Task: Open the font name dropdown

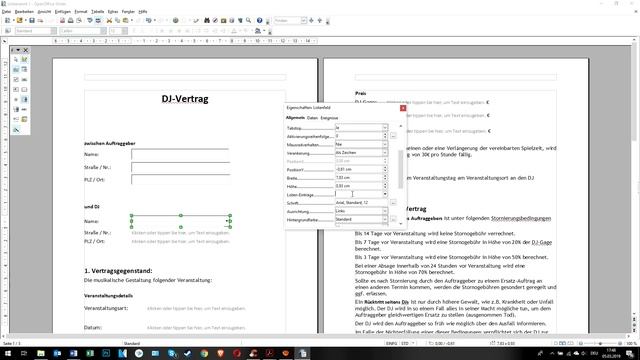Action: [103, 31]
